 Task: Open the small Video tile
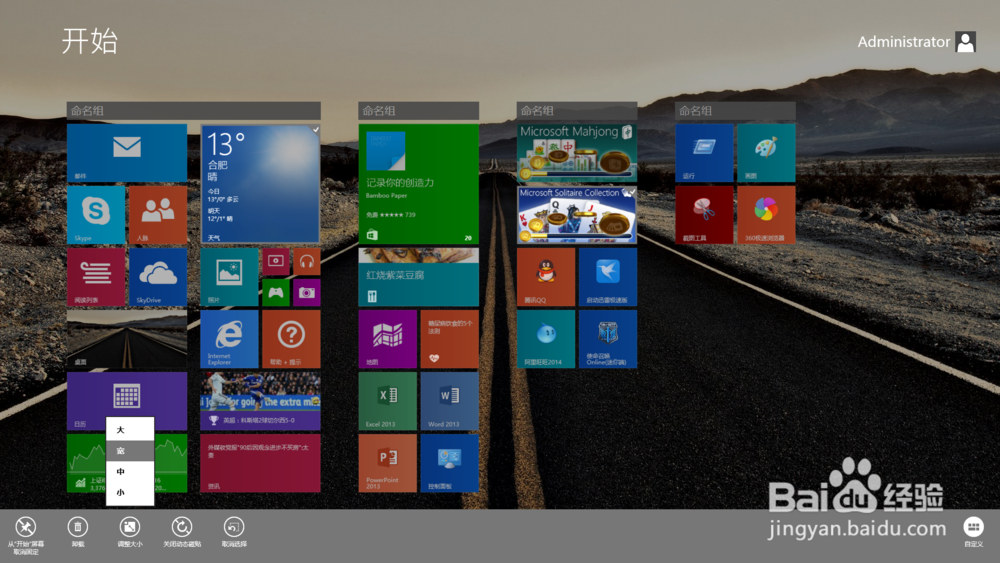[x=276, y=261]
